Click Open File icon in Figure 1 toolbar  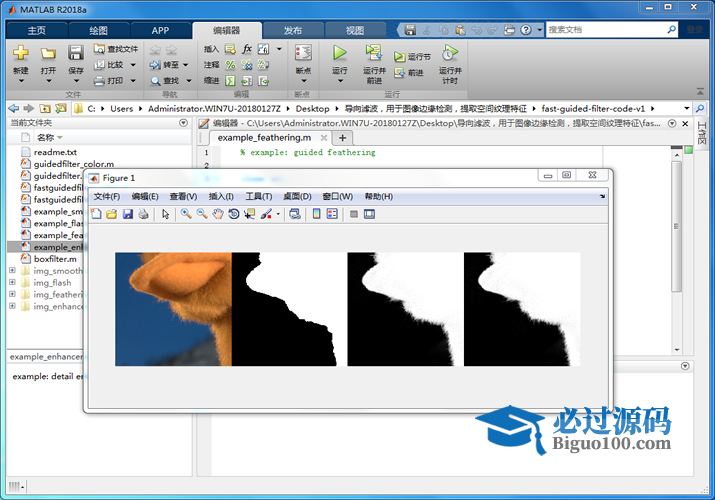pyautogui.click(x=112, y=214)
